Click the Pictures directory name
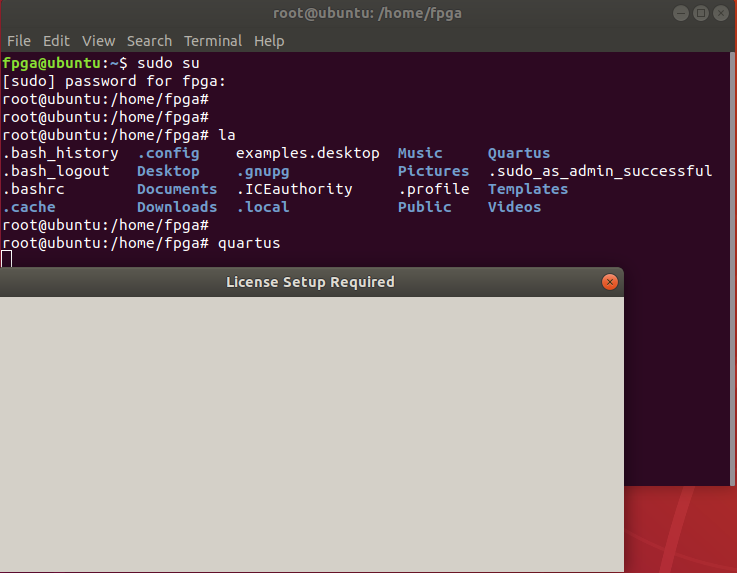737x573 pixels. pyautogui.click(x=433, y=171)
